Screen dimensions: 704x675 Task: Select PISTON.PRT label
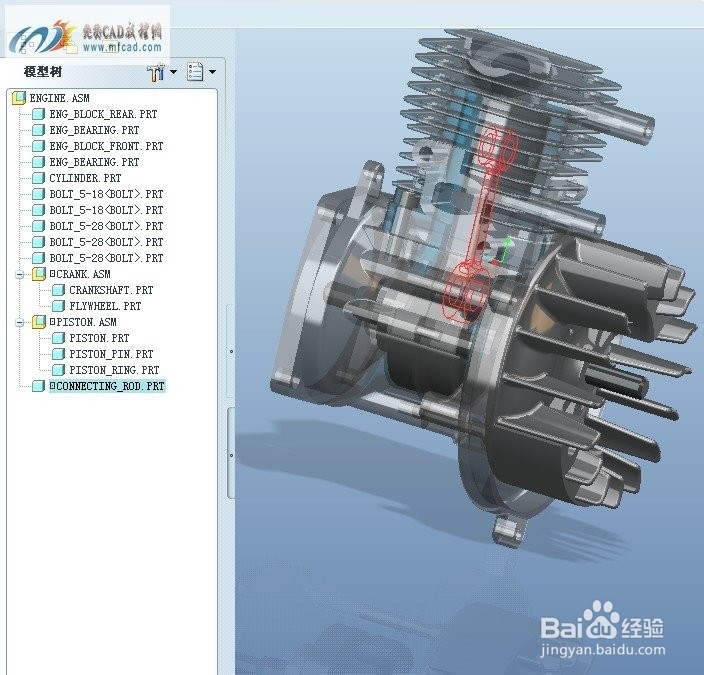(99, 338)
